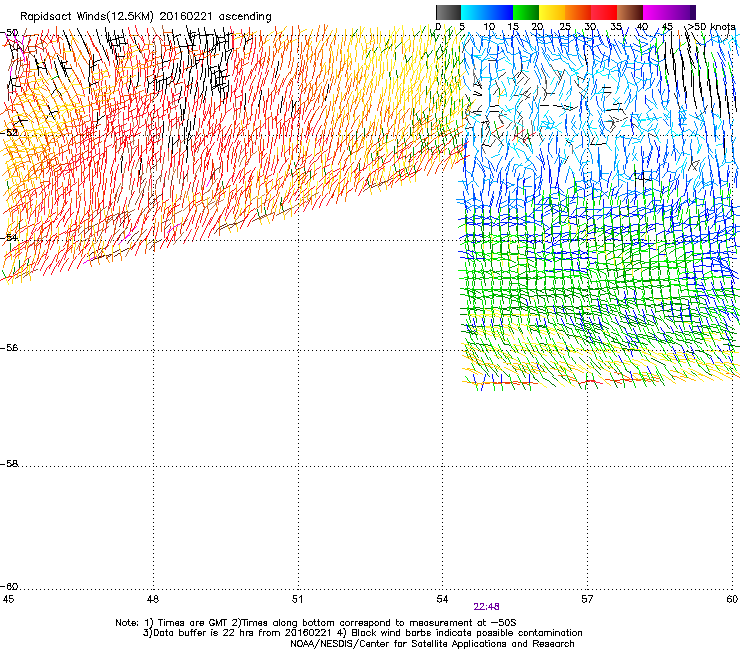Click the green 15-20 knots legend swatch

(x=526, y=12)
